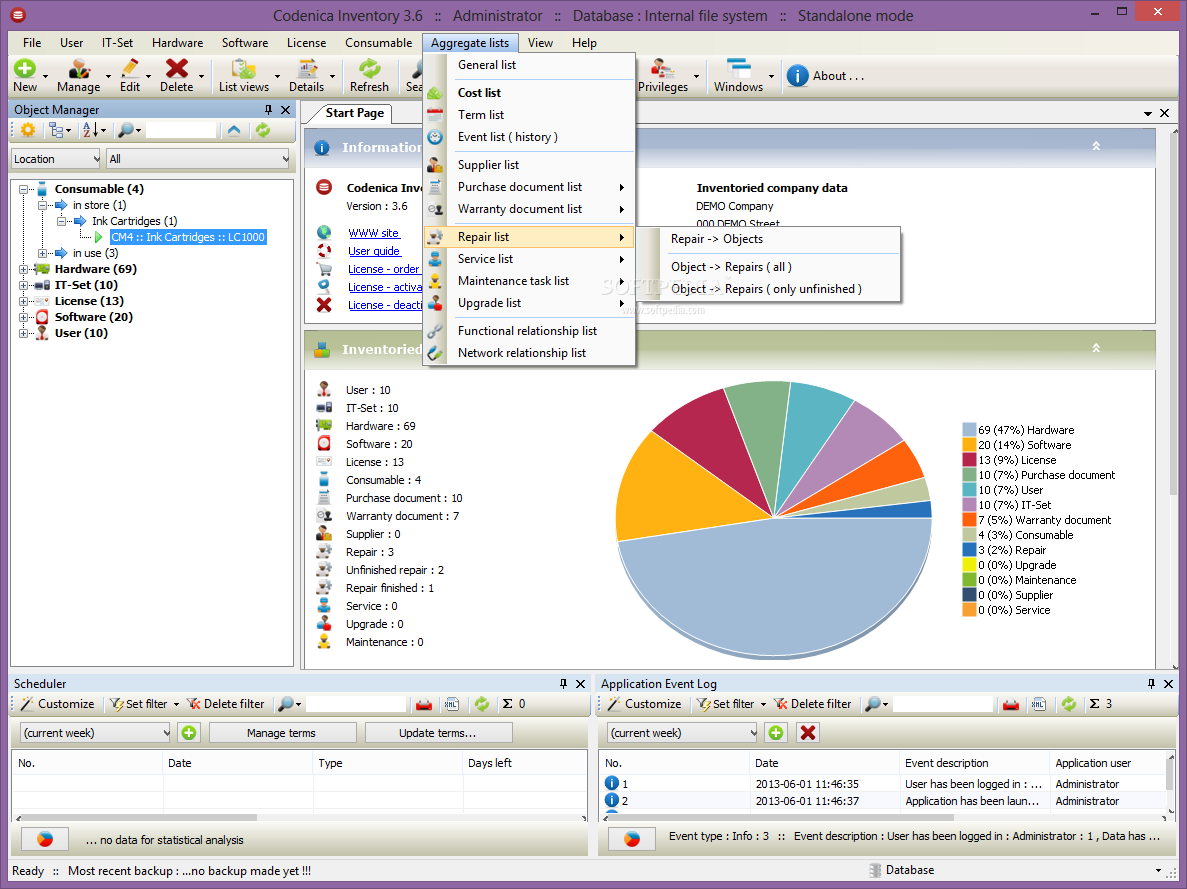Choose Object -> Repairs ( only unfinished )
Viewport: 1187px width, 889px height.
pos(769,289)
